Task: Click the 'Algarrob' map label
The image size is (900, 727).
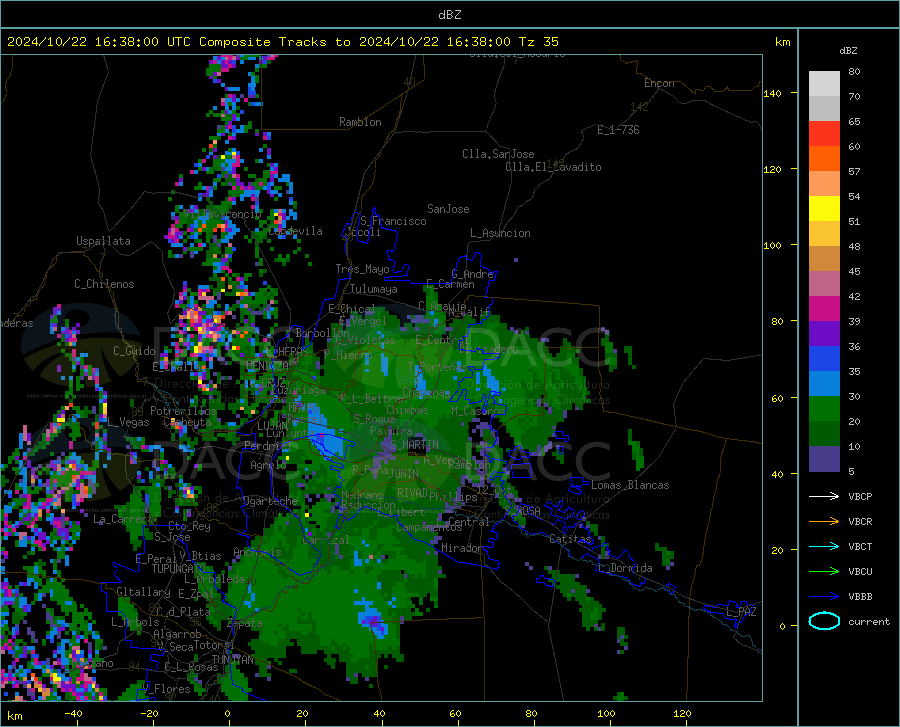Action: (x=177, y=634)
